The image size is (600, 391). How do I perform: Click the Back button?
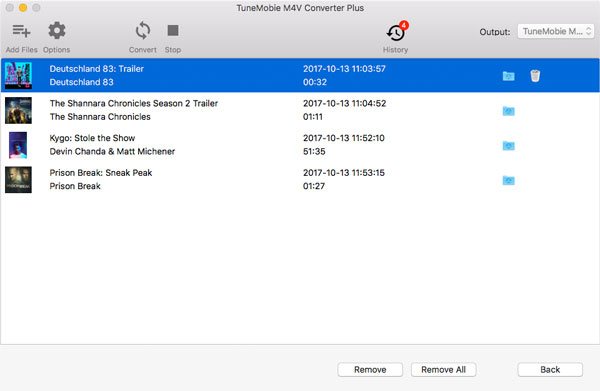tap(550, 370)
